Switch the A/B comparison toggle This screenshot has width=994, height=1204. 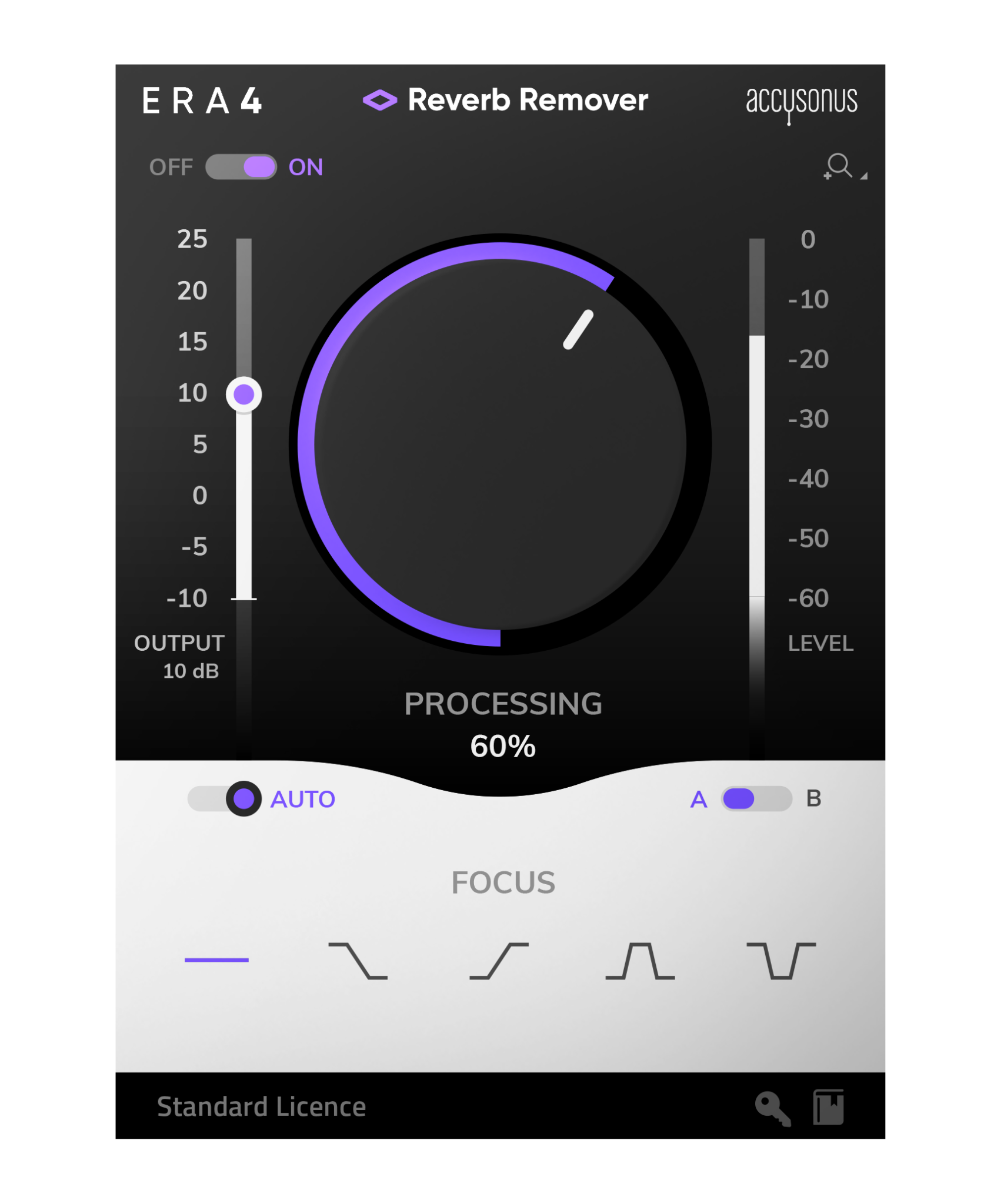click(756, 798)
